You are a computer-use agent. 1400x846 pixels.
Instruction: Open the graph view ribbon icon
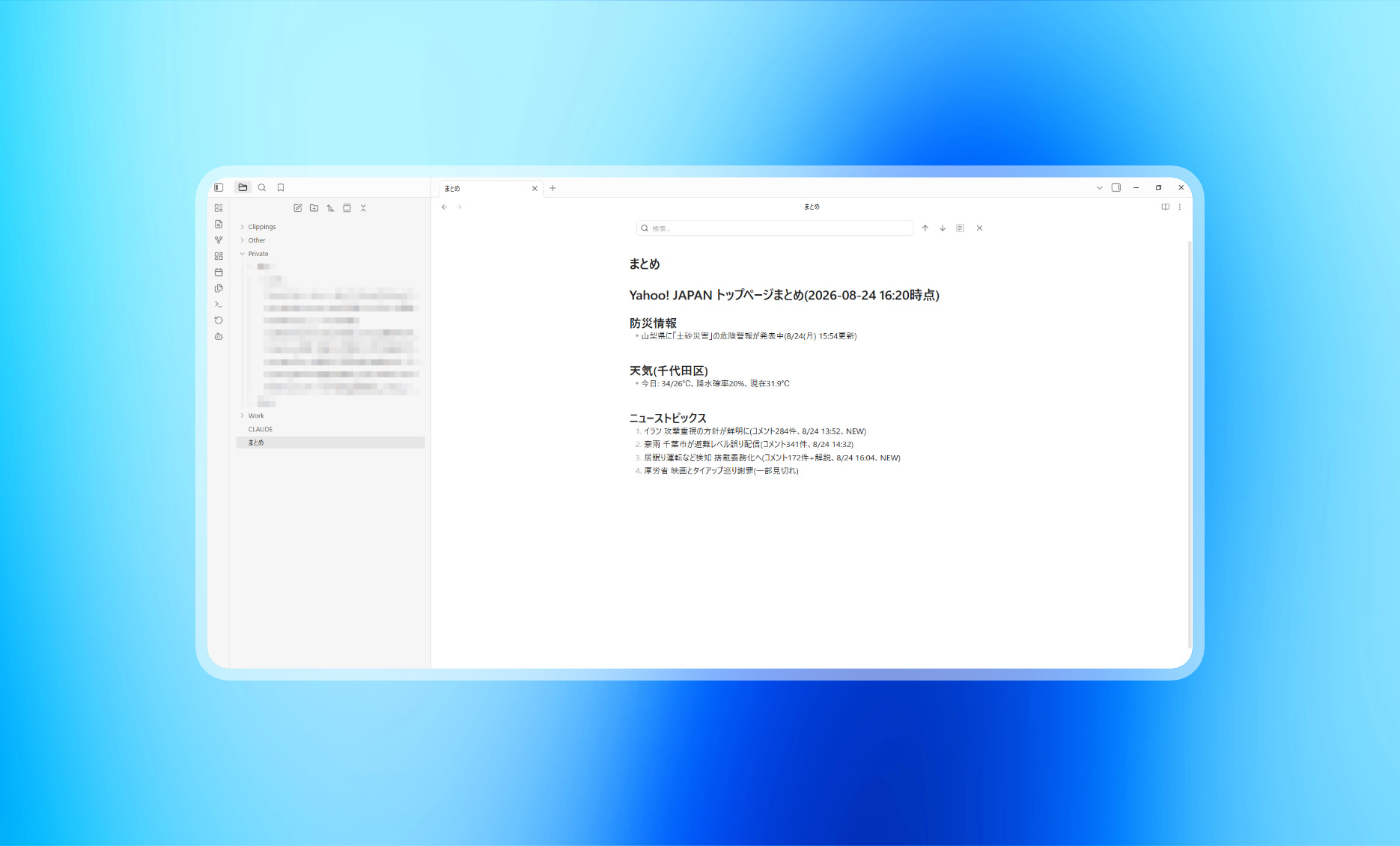(219, 240)
